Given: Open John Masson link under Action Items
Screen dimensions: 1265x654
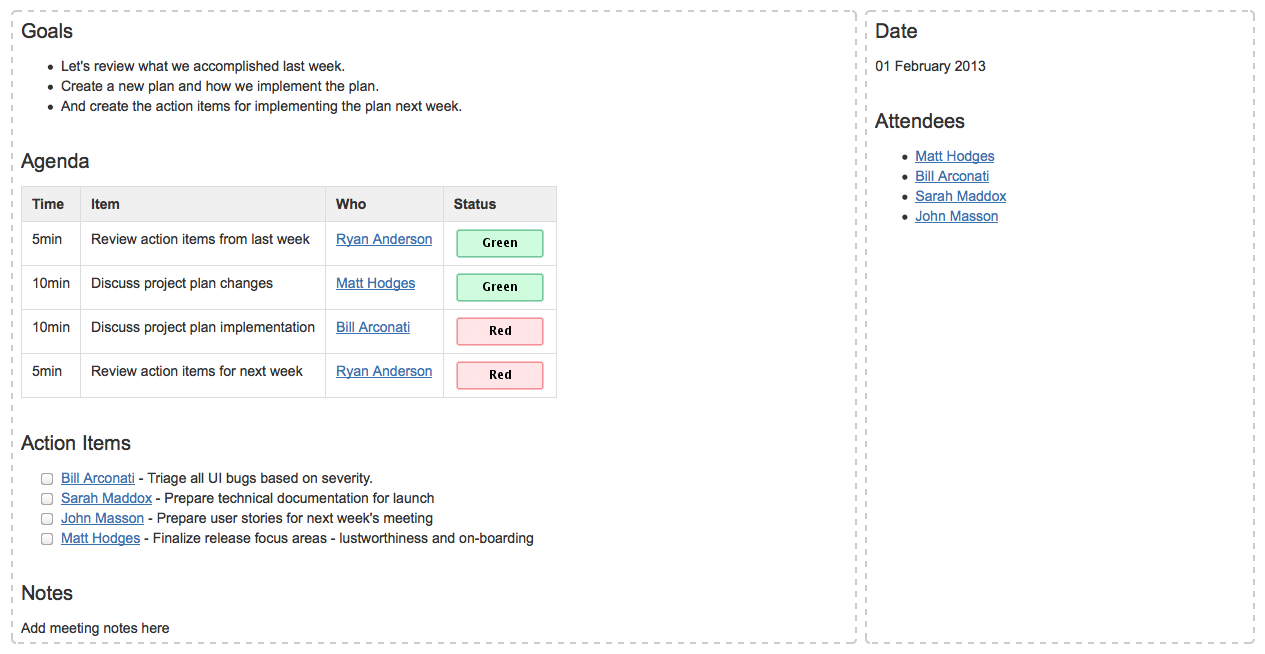Looking at the screenshot, I should point(102,519).
